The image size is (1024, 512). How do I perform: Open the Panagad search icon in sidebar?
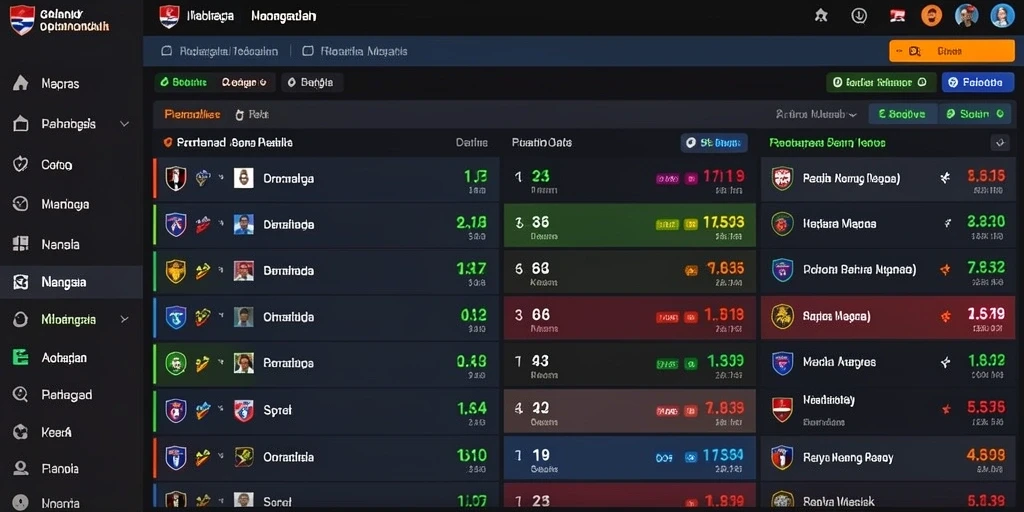[20, 394]
